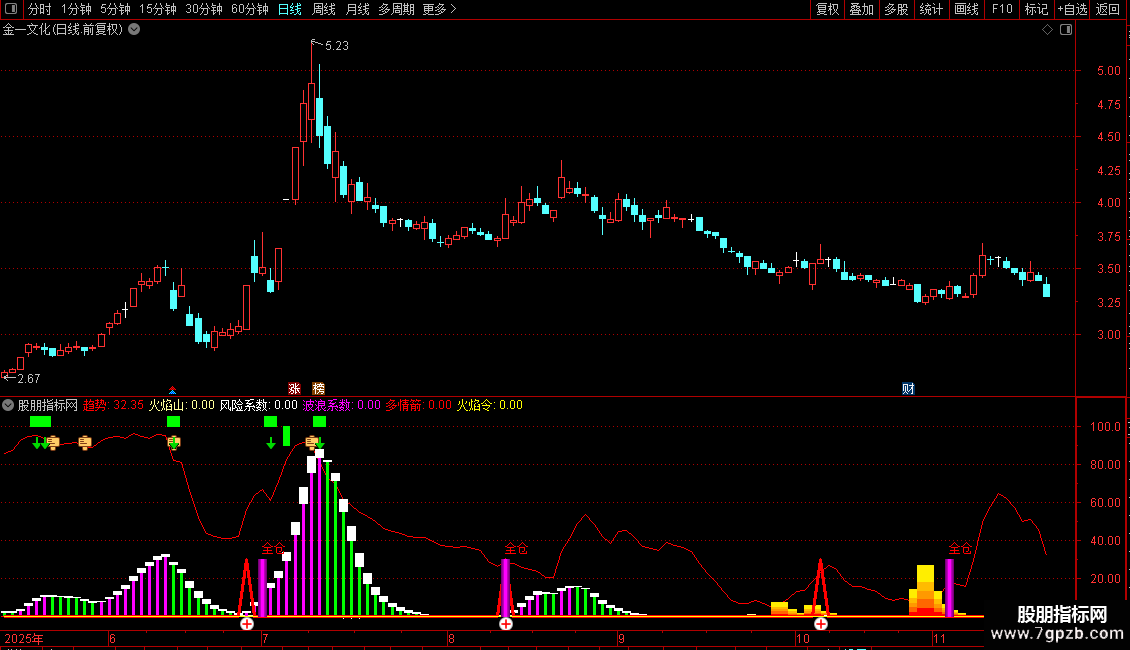Click the circled plus marker near August
This screenshot has height=650, width=1130.
coord(506,623)
